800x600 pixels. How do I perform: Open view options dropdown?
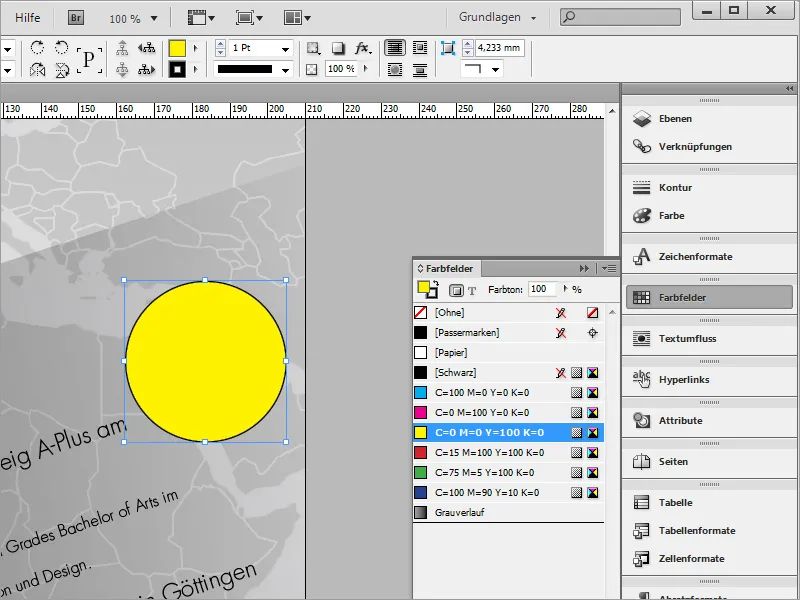(x=201, y=18)
